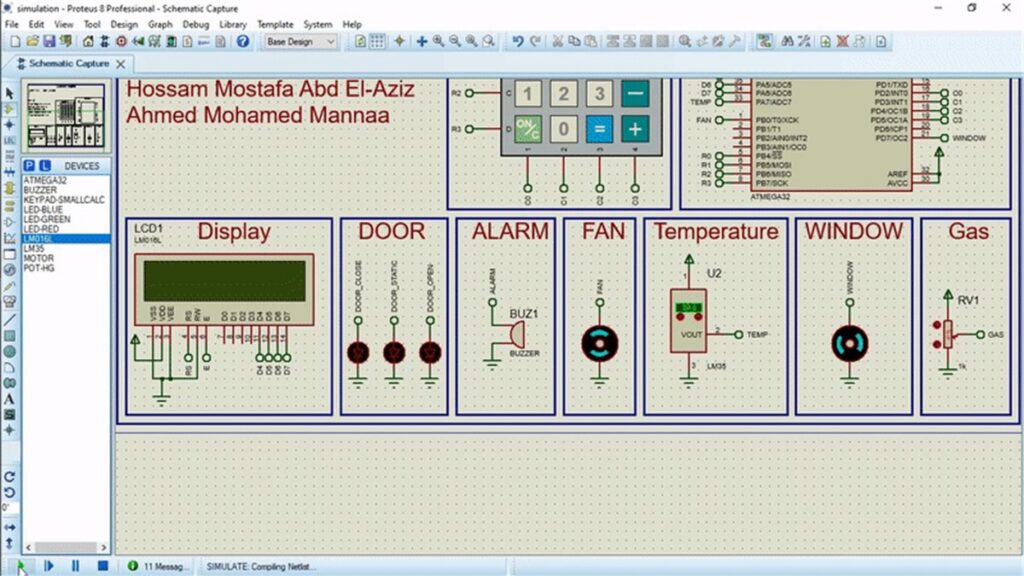The width and height of the screenshot is (1024, 576).
Task: Select KEYPAD-SMALLCALC in the devices list
Action: pyautogui.click(x=64, y=200)
